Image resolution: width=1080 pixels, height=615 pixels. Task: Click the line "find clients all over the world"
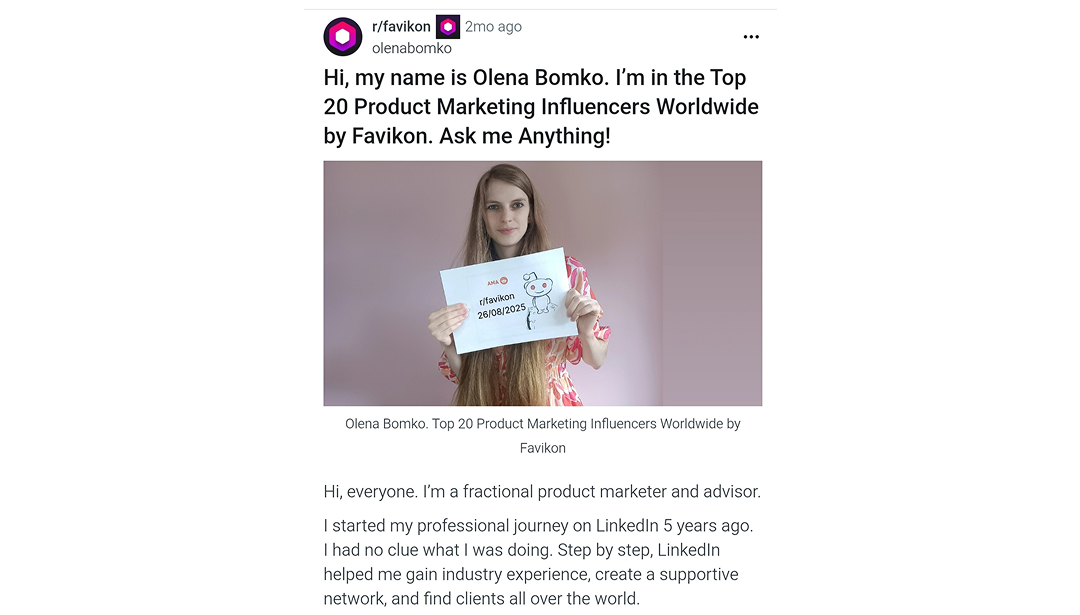481,599
